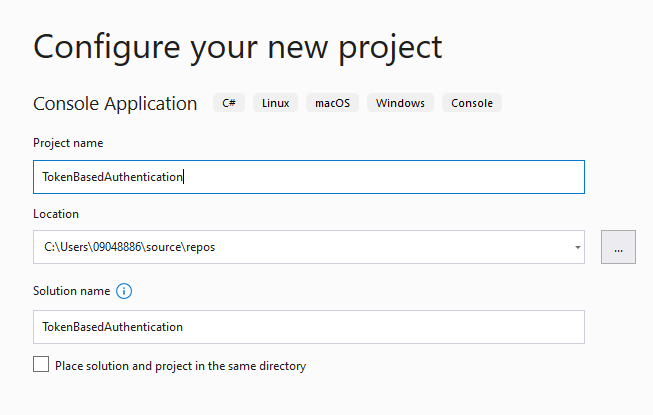653x415 pixels.
Task: Click the Solution name info icon
Action: 124,292
